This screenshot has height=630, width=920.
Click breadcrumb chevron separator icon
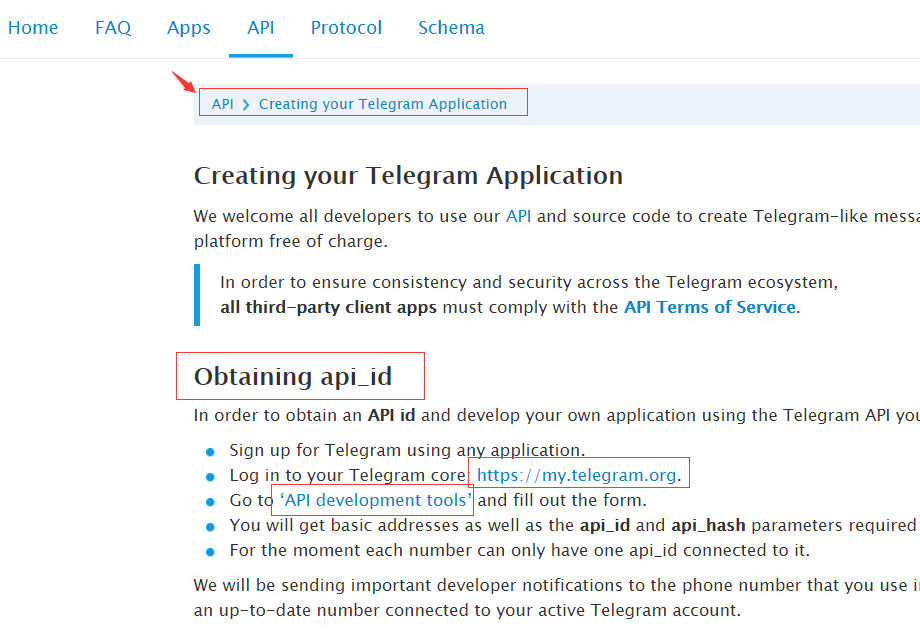click(x=246, y=104)
